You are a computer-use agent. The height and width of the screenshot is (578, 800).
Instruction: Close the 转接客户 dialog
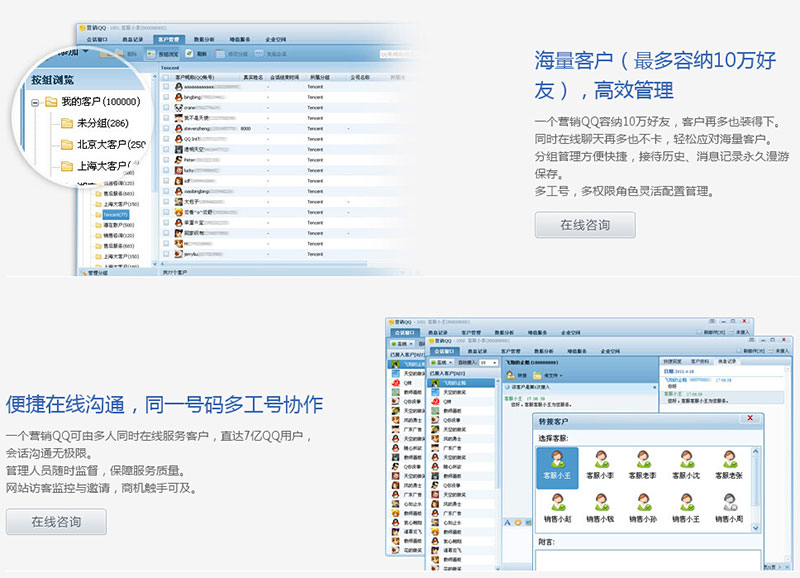(x=750, y=418)
